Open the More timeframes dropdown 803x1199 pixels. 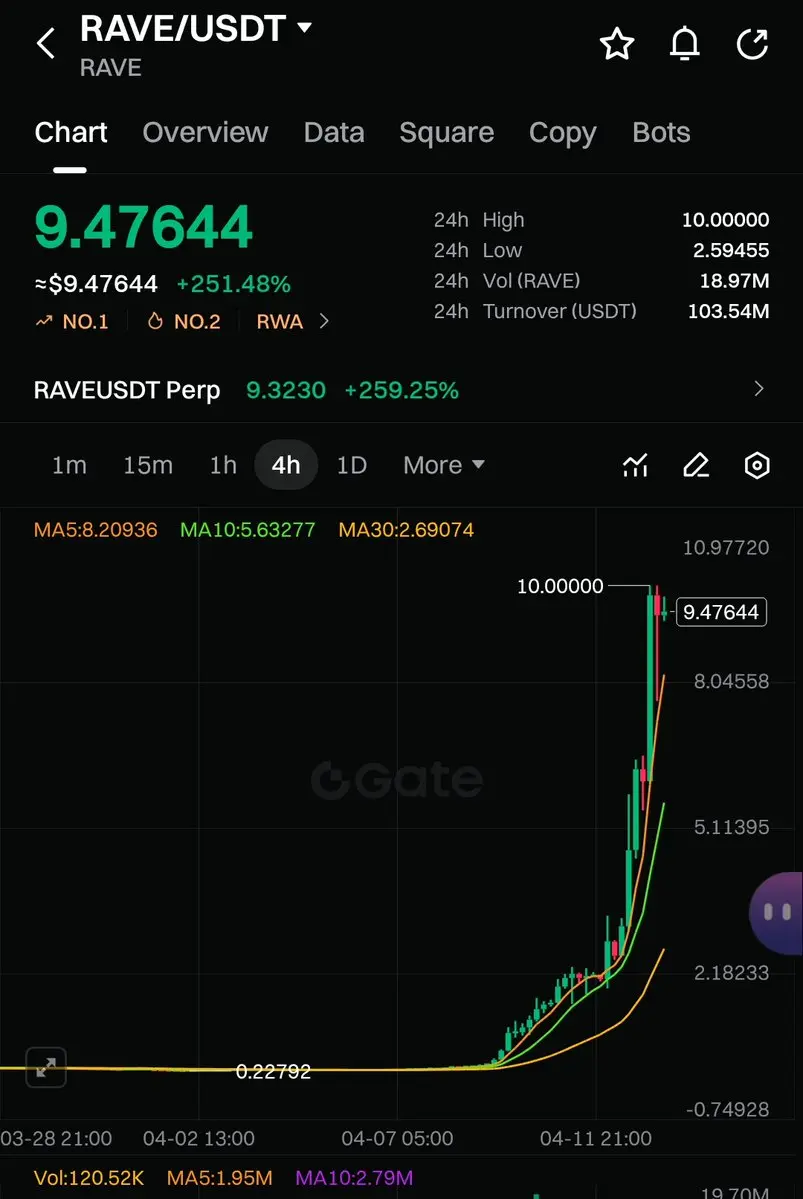pos(444,465)
